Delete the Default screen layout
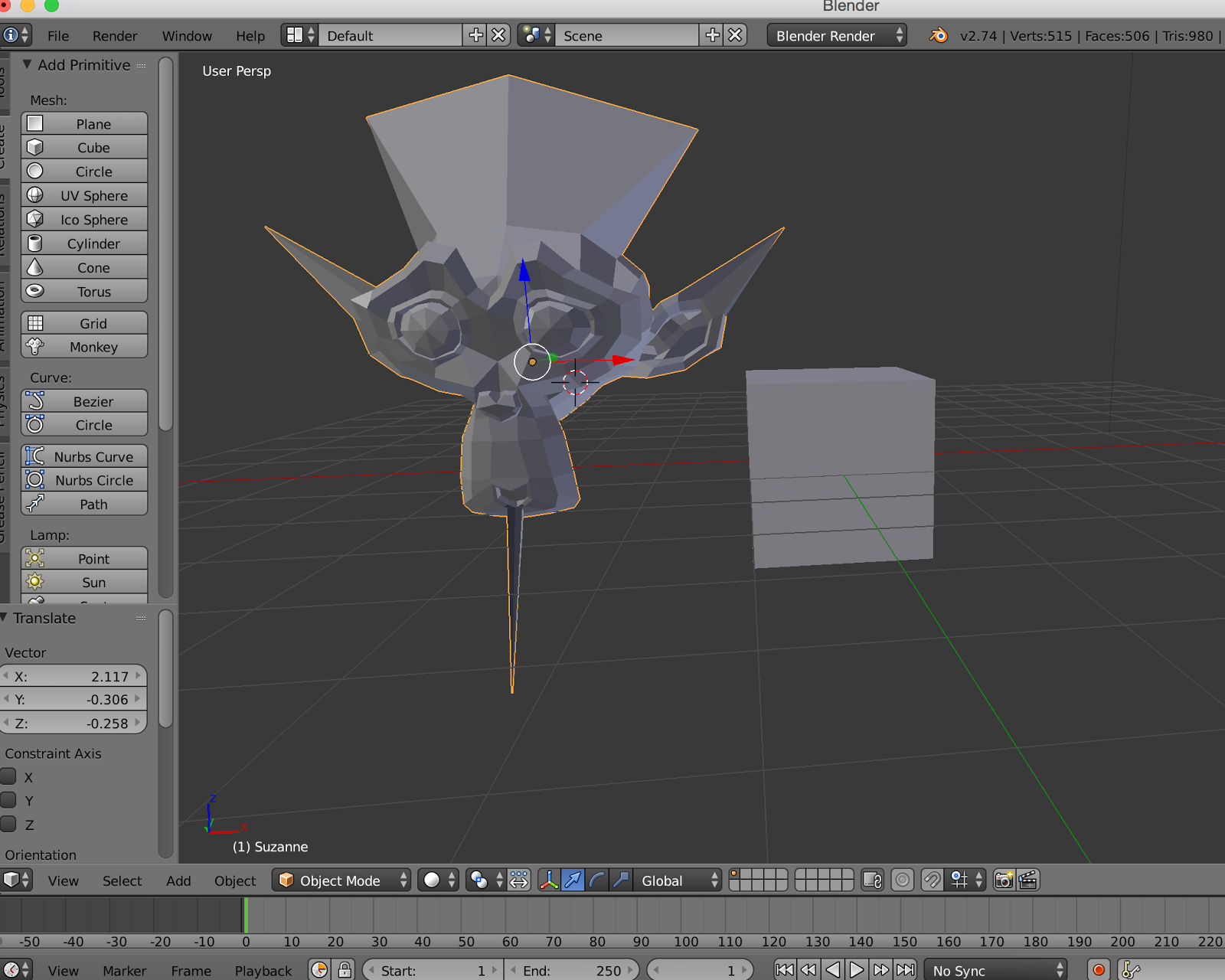 coord(498,35)
